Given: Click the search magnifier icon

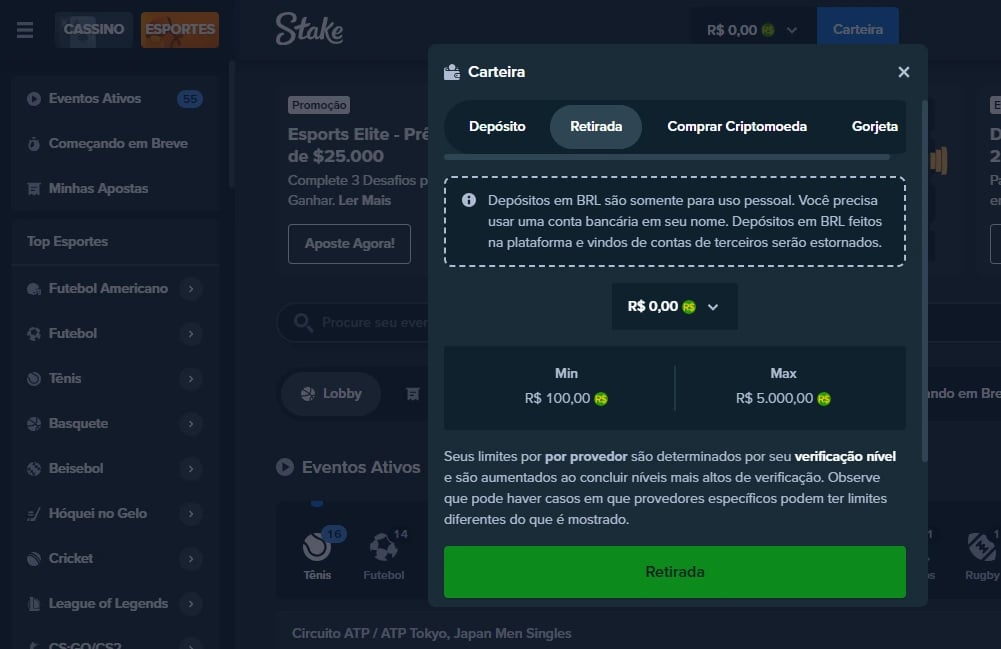Looking at the screenshot, I should 303,323.
